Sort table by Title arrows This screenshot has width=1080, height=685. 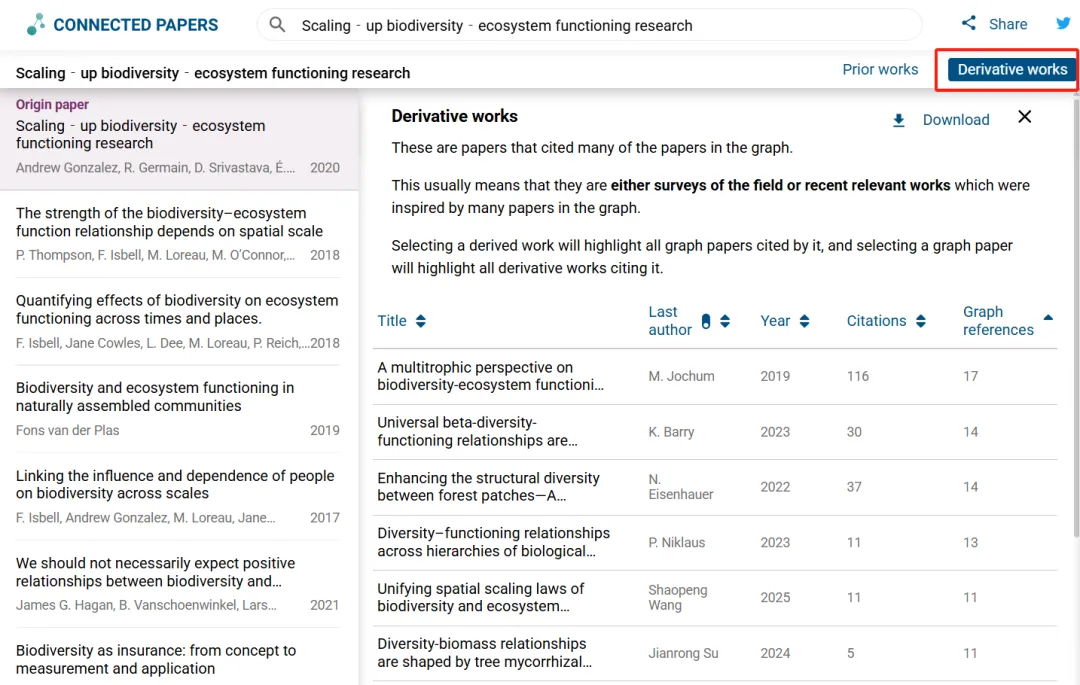tap(421, 321)
